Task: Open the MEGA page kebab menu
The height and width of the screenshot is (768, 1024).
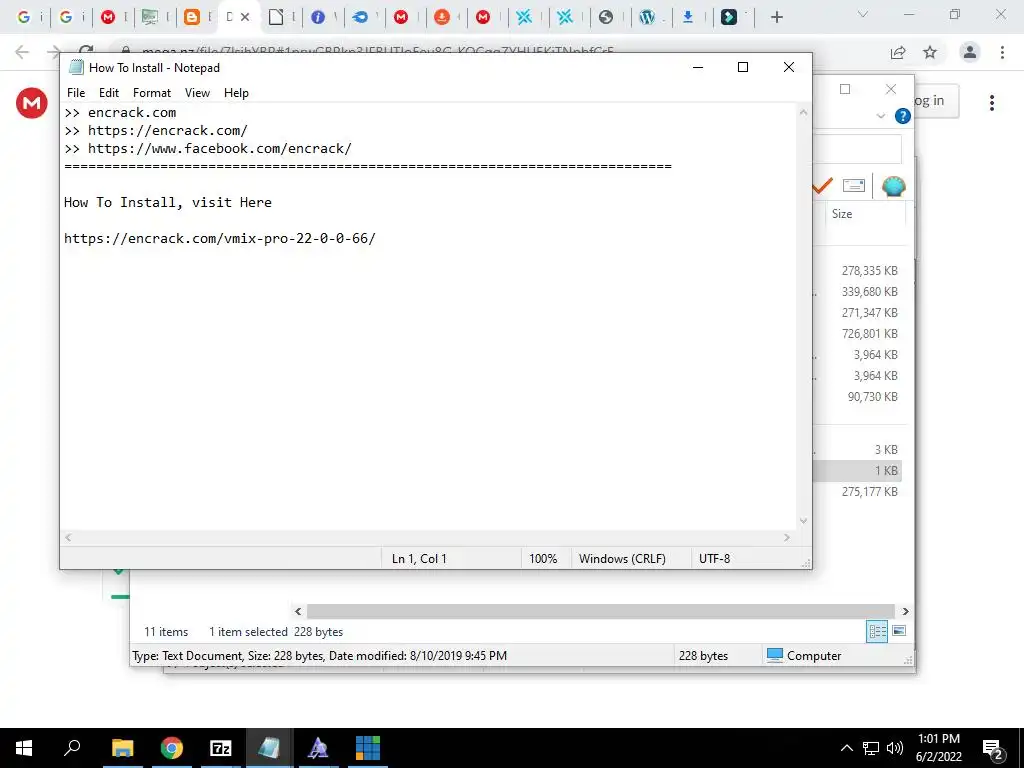Action: 991,103
